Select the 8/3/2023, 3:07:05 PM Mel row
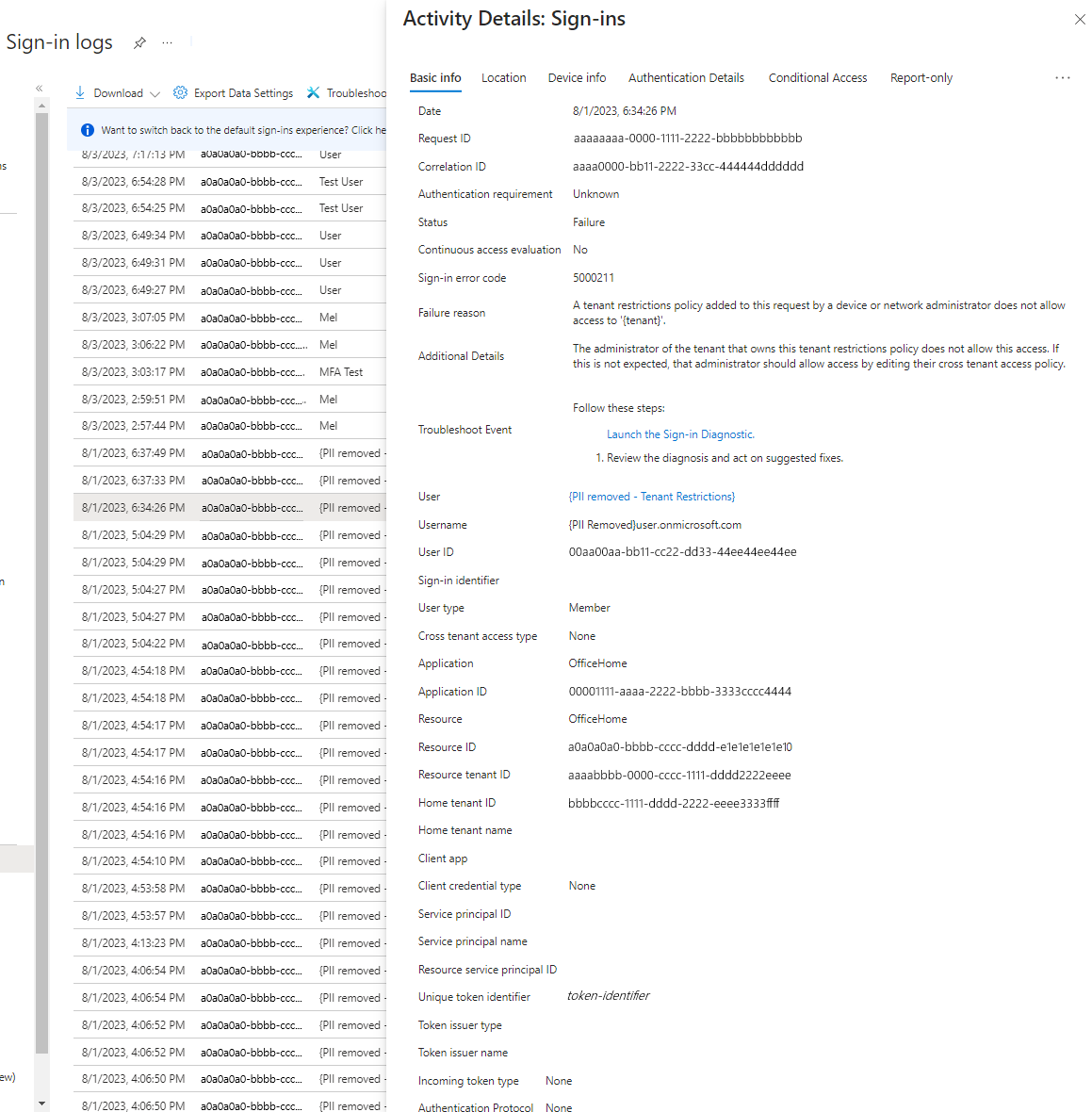Image resolution: width=1092 pixels, height=1112 pixels. [x=230, y=318]
